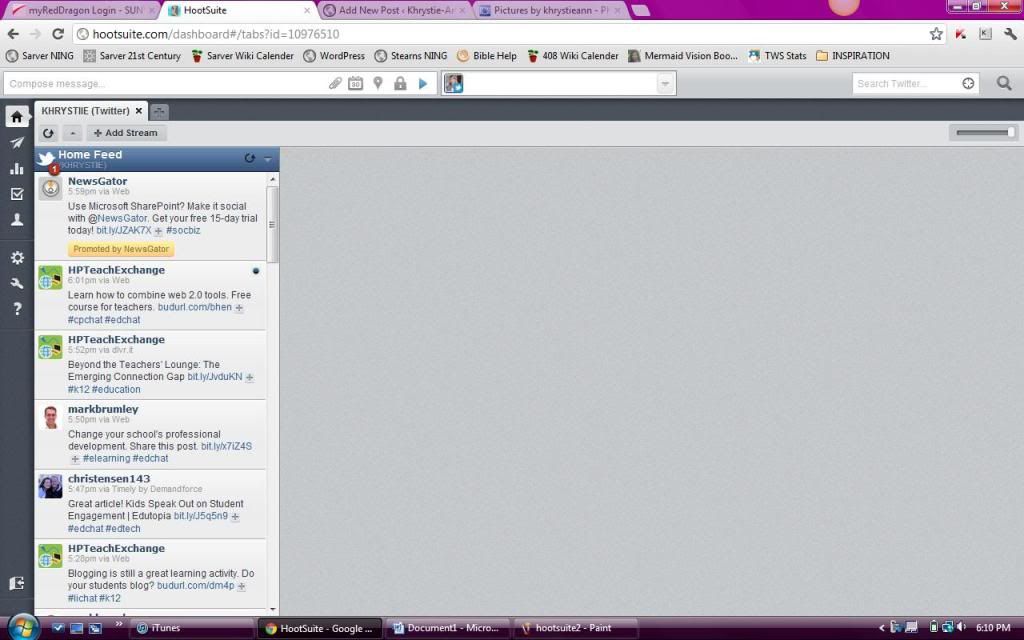The height and width of the screenshot is (640, 1024).
Task: Open refresh interval dropdown arrow
Action: pos(72,133)
